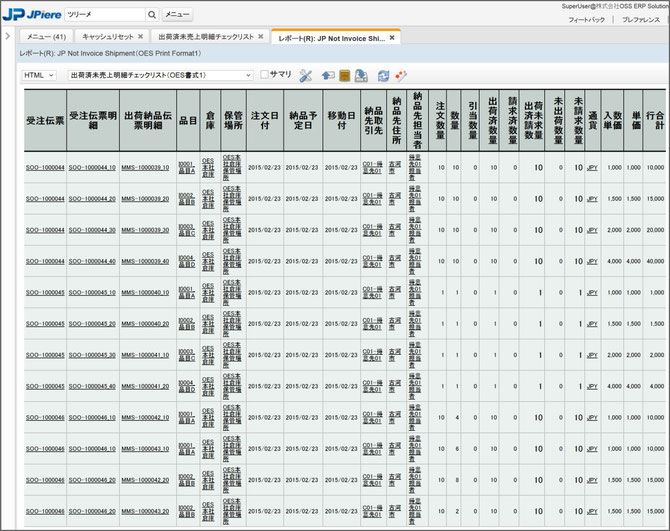Viewport: 670px width, 531px height.
Task: Click product link in MMS-1000039.20 row
Action: [x=187, y=199]
